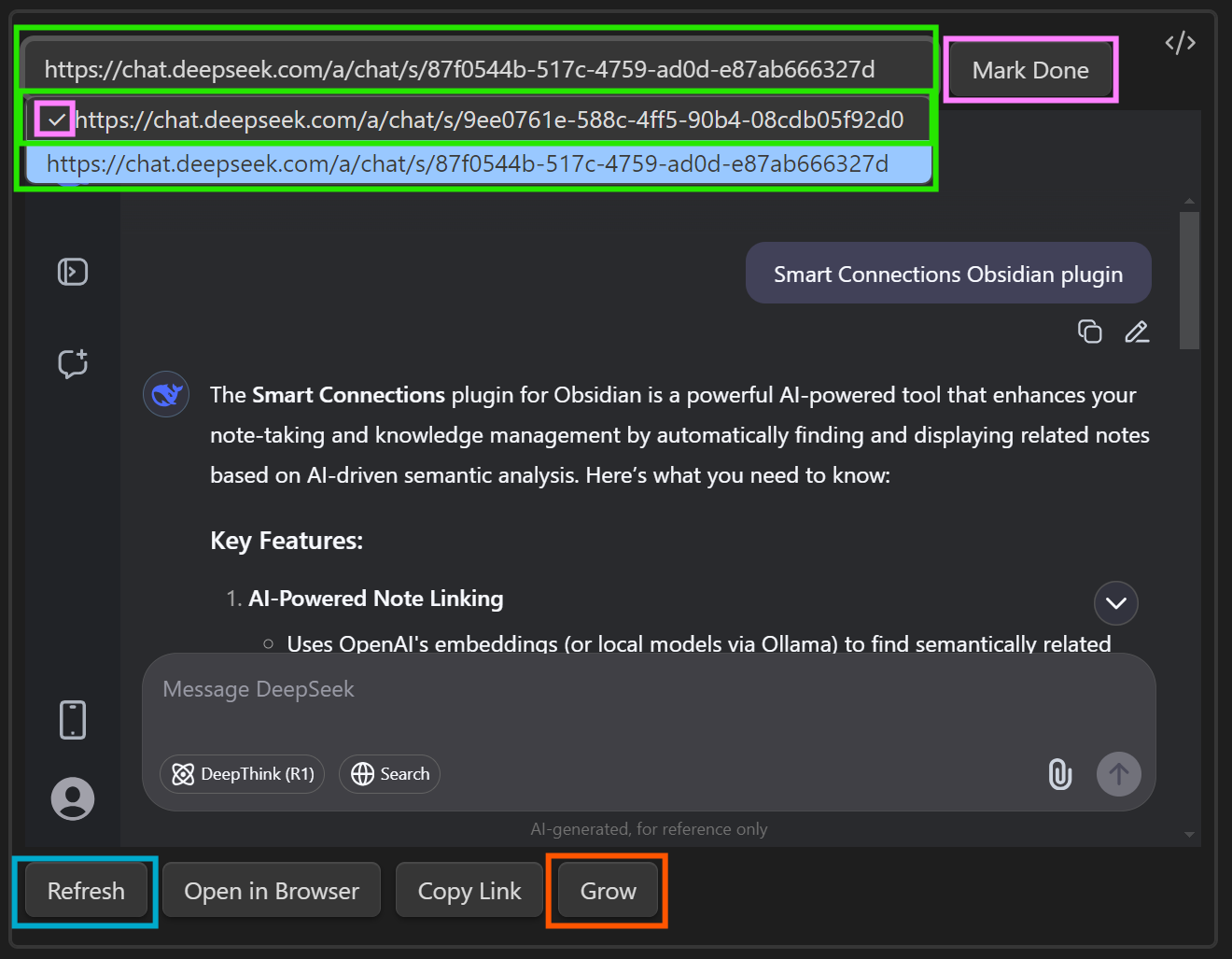Open the user profile avatar

pyautogui.click(x=73, y=799)
